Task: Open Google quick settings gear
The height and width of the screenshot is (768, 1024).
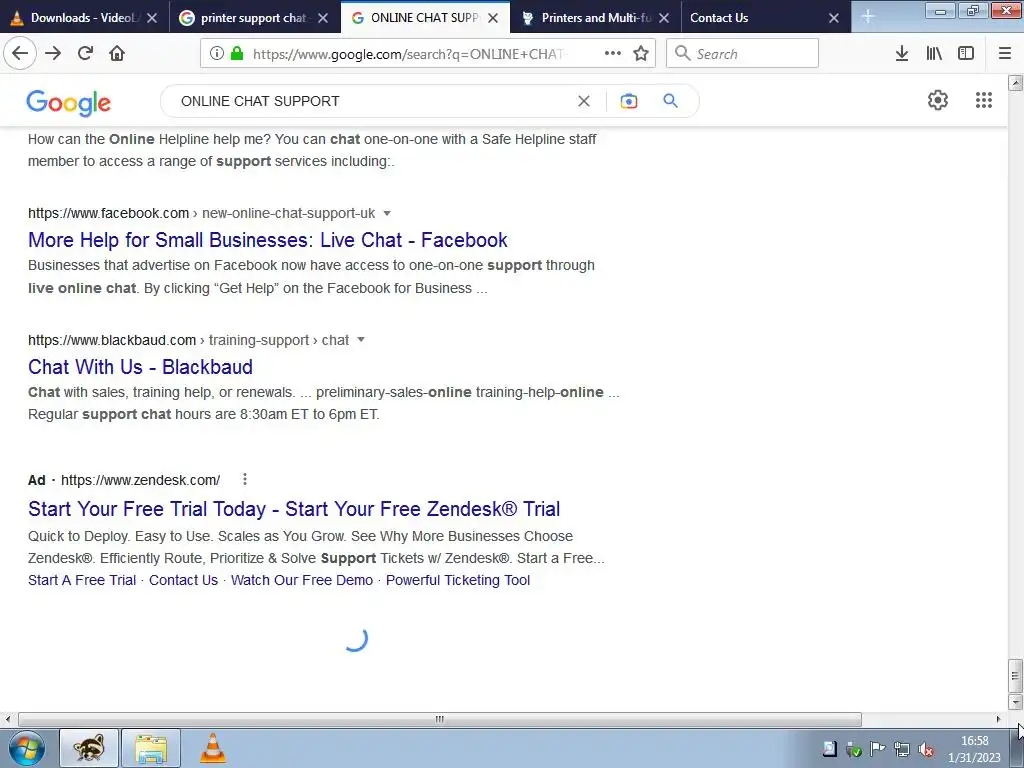Action: [938, 100]
